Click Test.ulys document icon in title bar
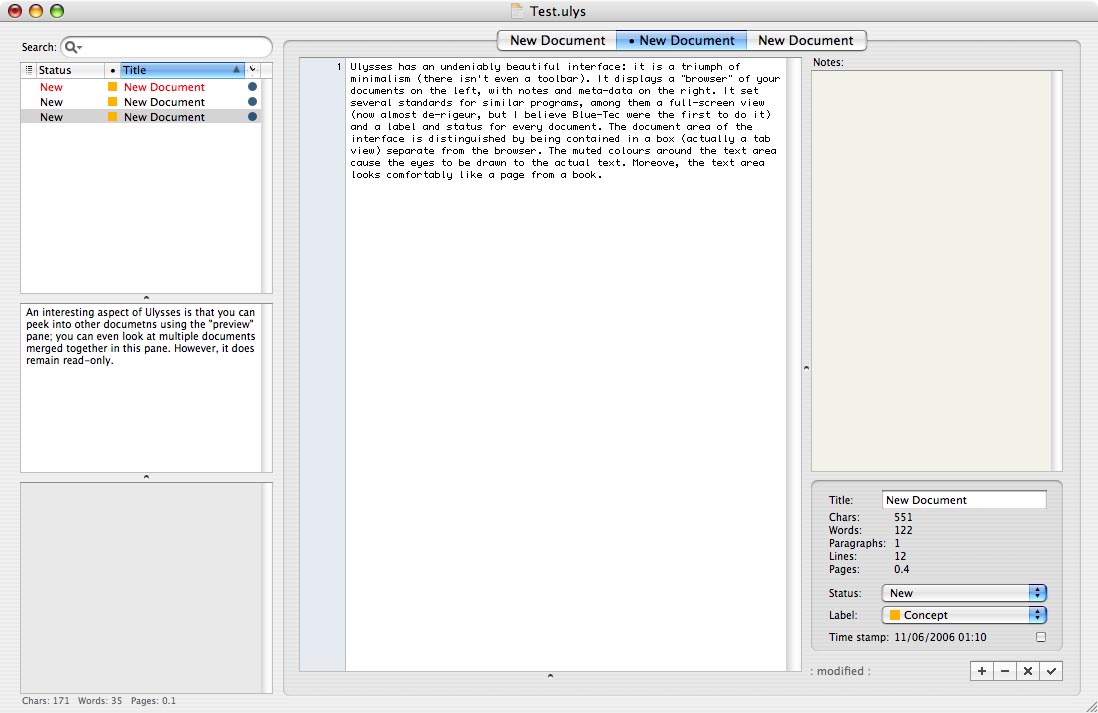Viewport: 1098px width, 713px height. point(517,11)
